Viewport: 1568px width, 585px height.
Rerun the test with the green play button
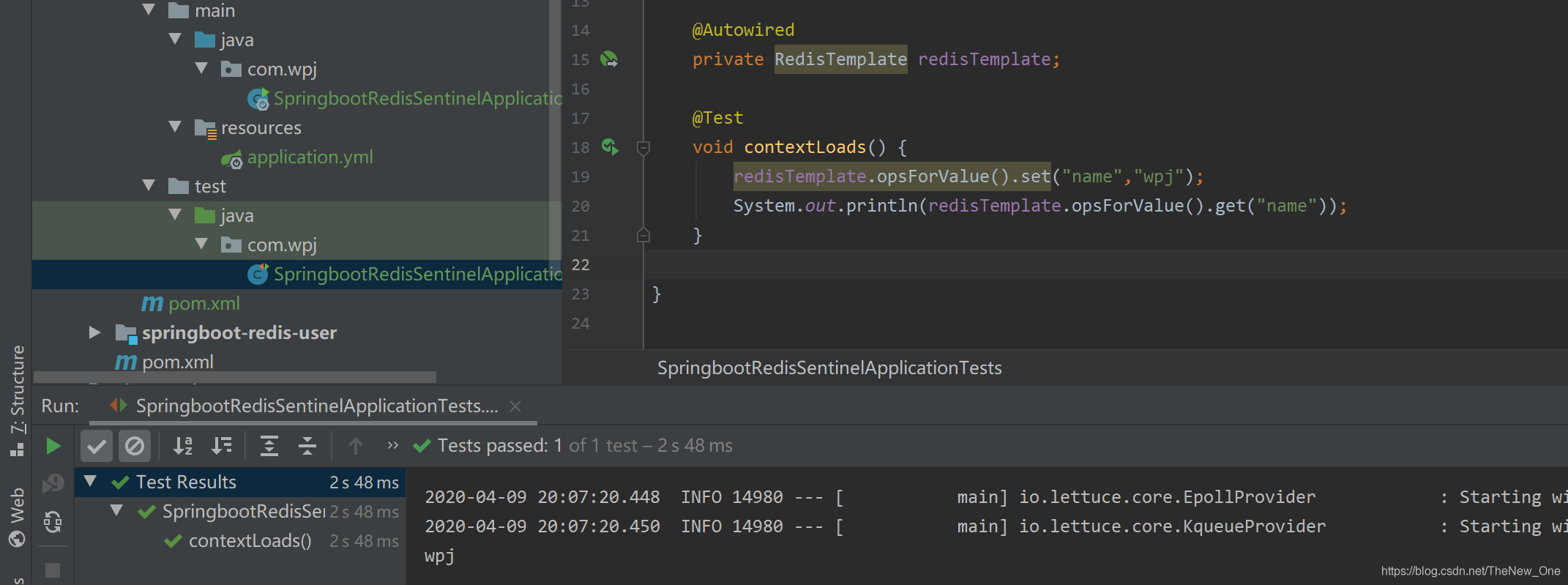pyautogui.click(x=53, y=446)
